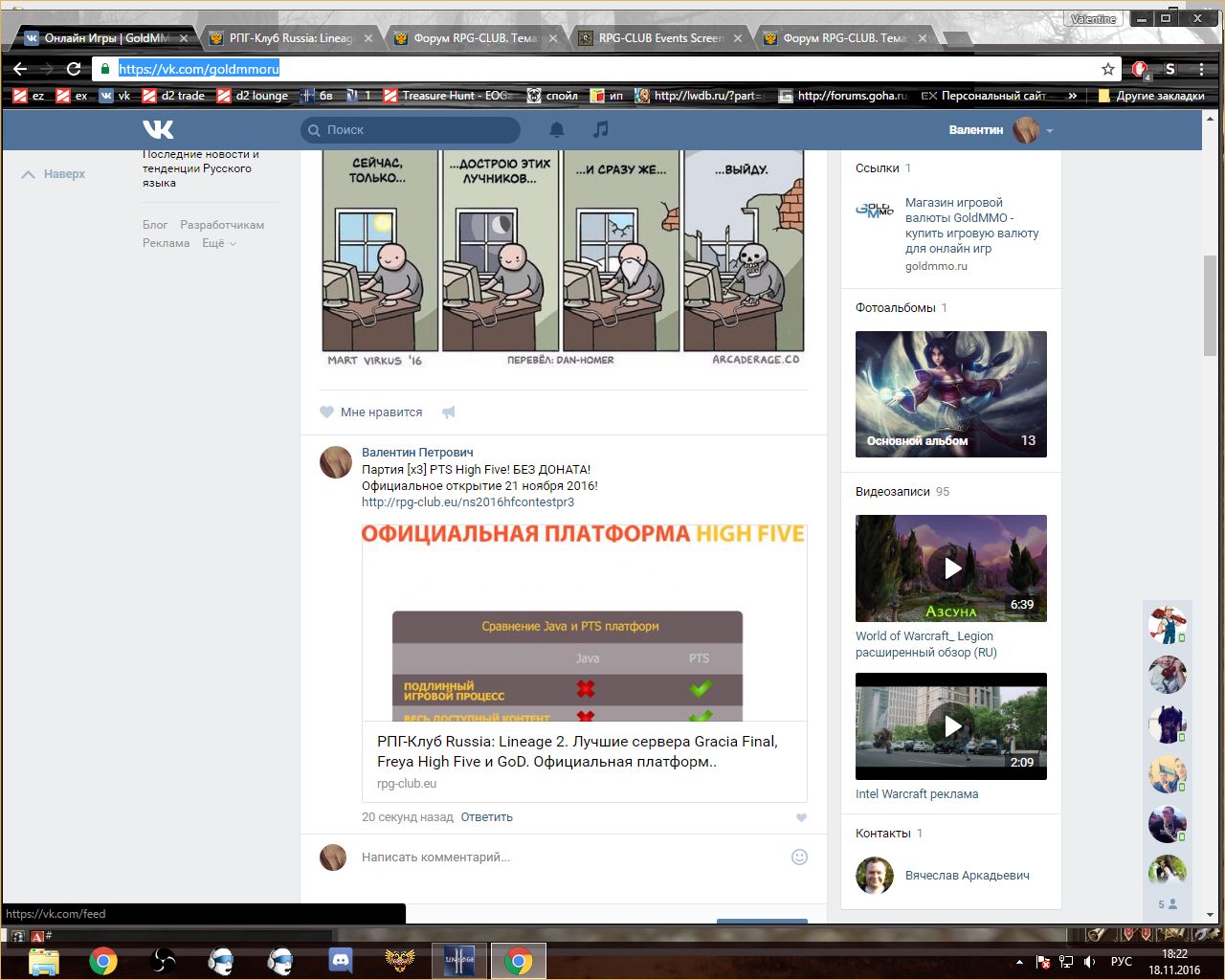Switch to the Онлайн Игры GoldMMO tab
The width and height of the screenshot is (1225, 980).
(106, 38)
